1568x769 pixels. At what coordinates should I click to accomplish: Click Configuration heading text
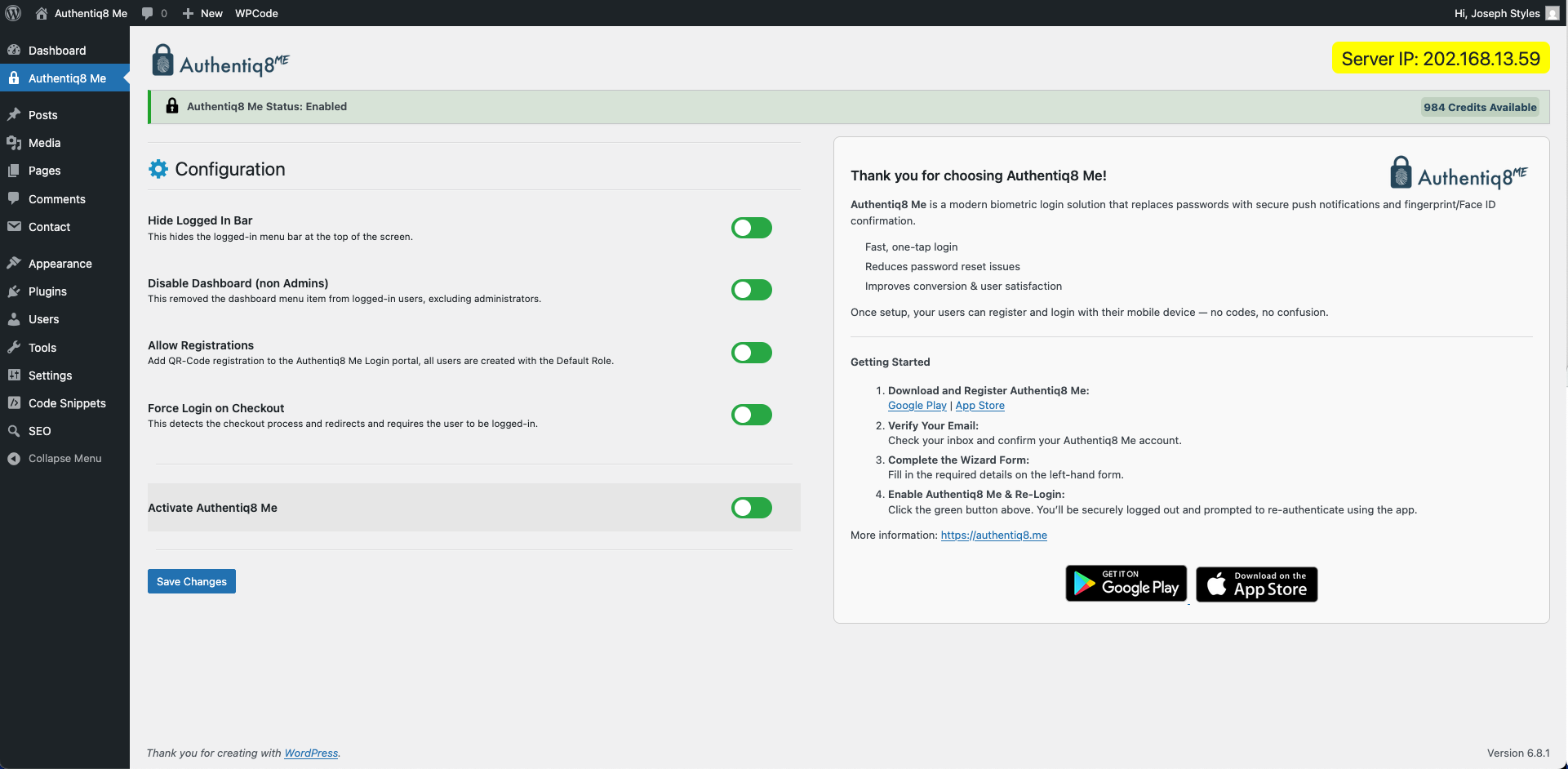(230, 169)
